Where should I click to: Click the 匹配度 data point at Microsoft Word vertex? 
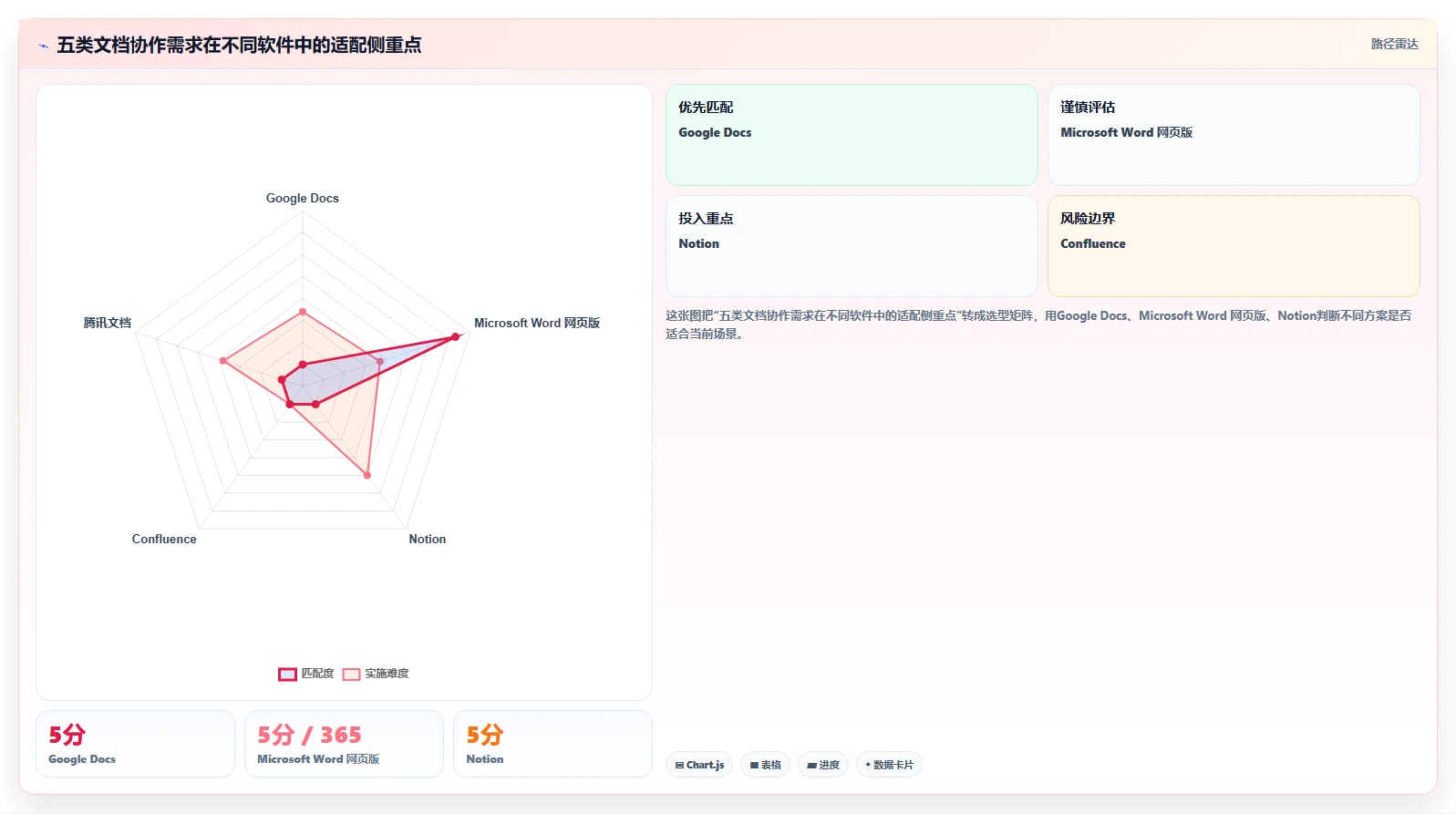456,337
